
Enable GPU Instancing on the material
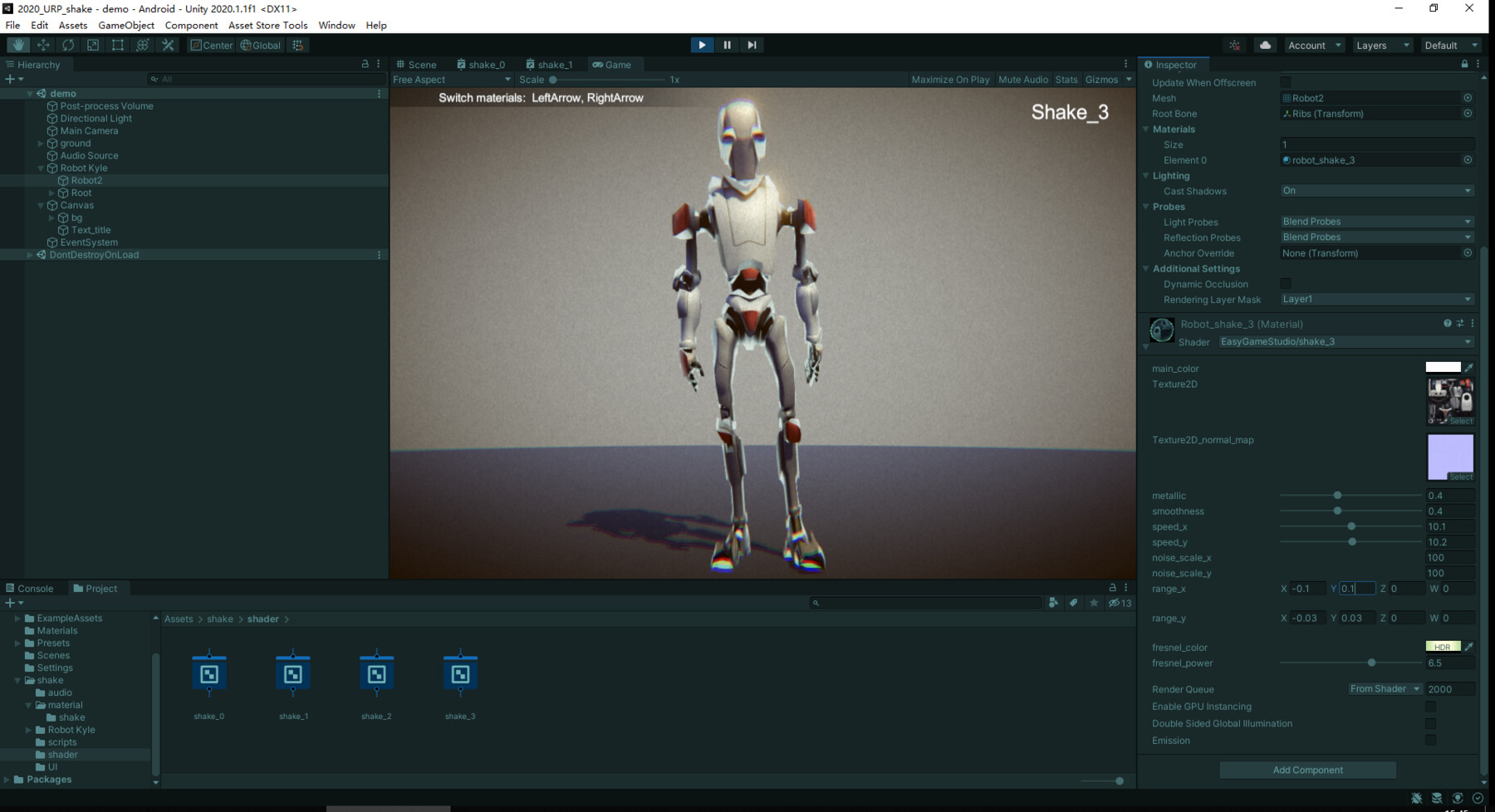click(x=1431, y=707)
